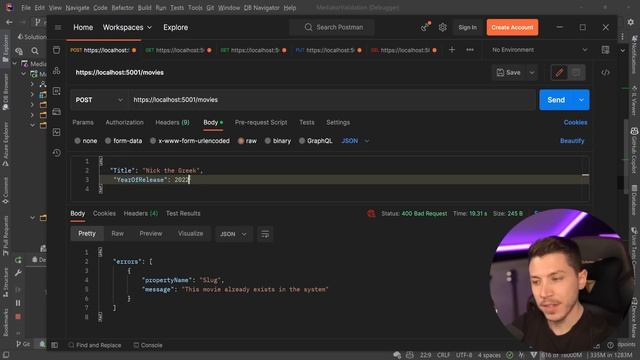The image size is (640, 360).
Task: Switch to the Authorization tab
Action: click(x=124, y=122)
